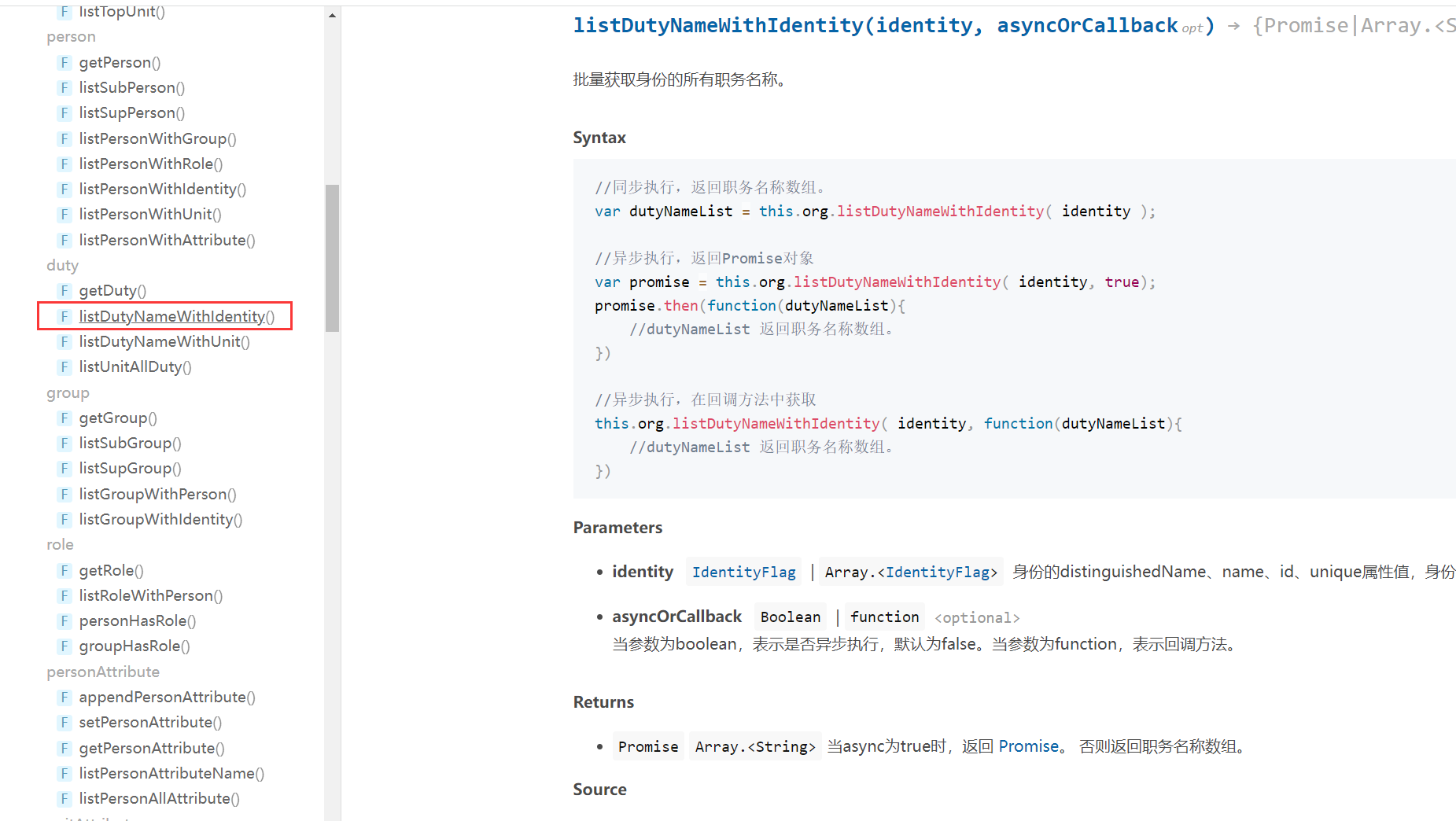Screen dimensions: 1456x821
Task: Click the scroll-up arrow of sidebar scrollbar
Action: click(333, 16)
